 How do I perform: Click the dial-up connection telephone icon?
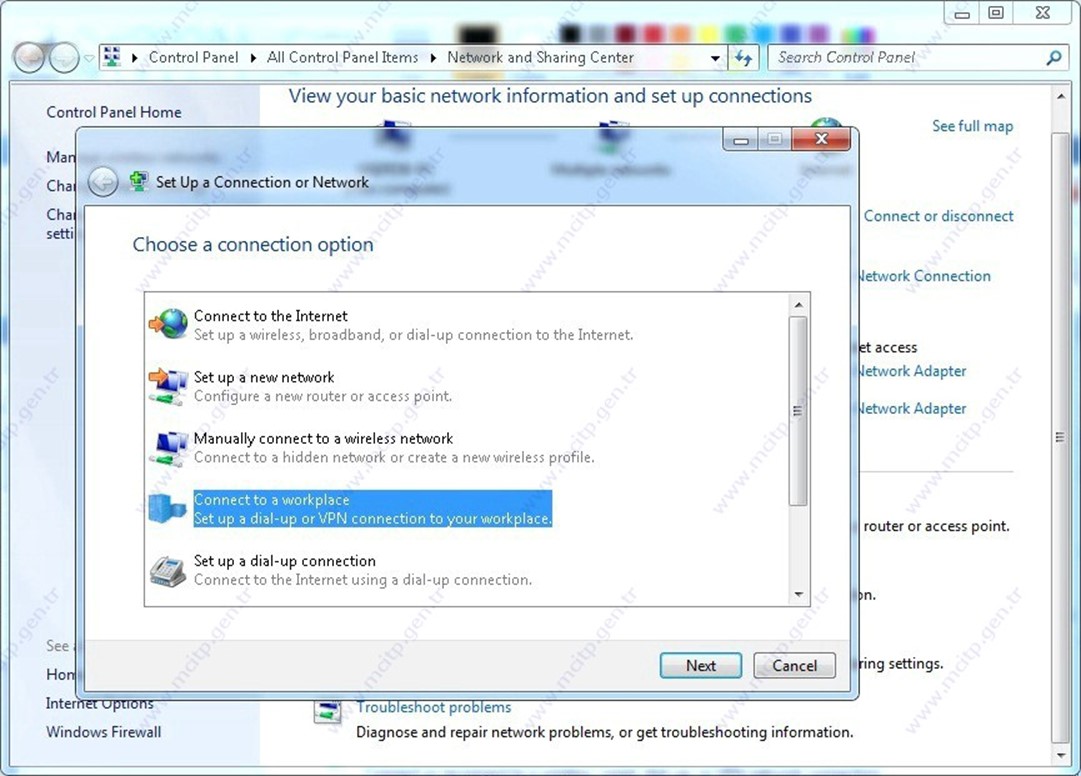tap(168, 571)
